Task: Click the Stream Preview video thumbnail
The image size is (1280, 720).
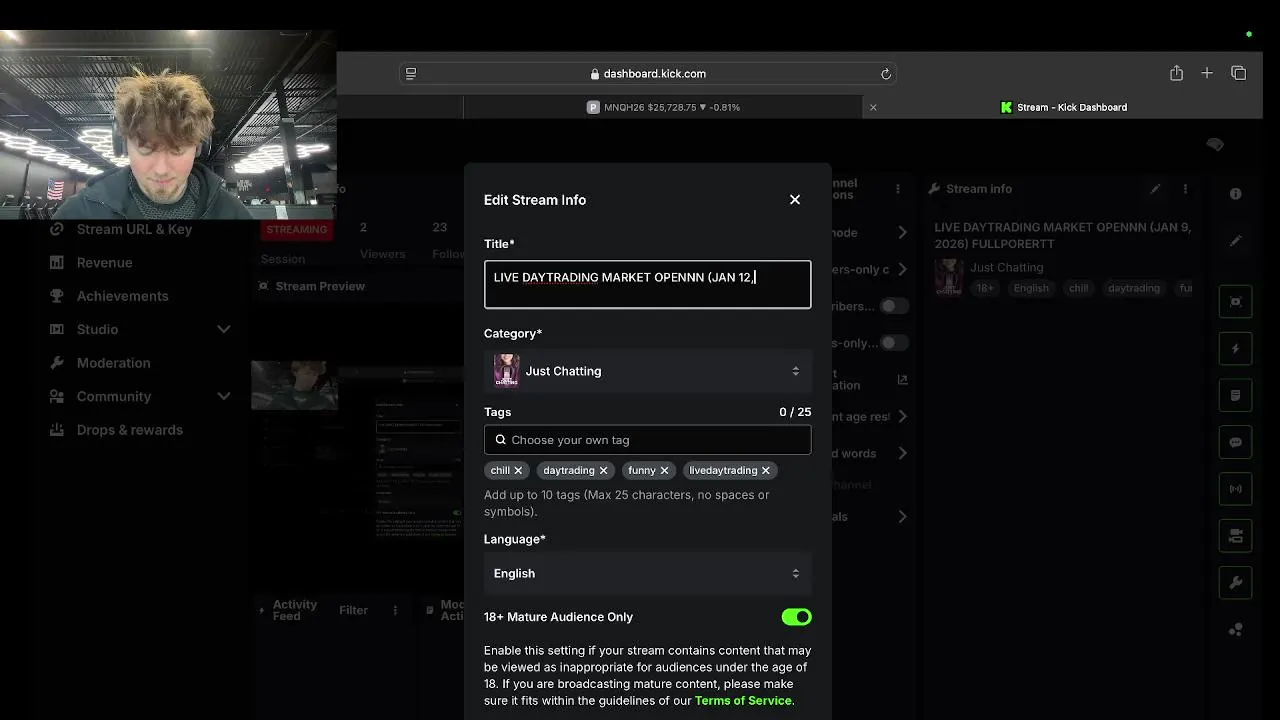Action: click(x=357, y=450)
